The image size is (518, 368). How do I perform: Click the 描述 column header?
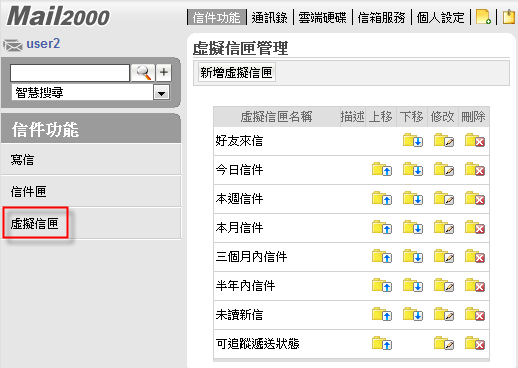click(x=352, y=117)
